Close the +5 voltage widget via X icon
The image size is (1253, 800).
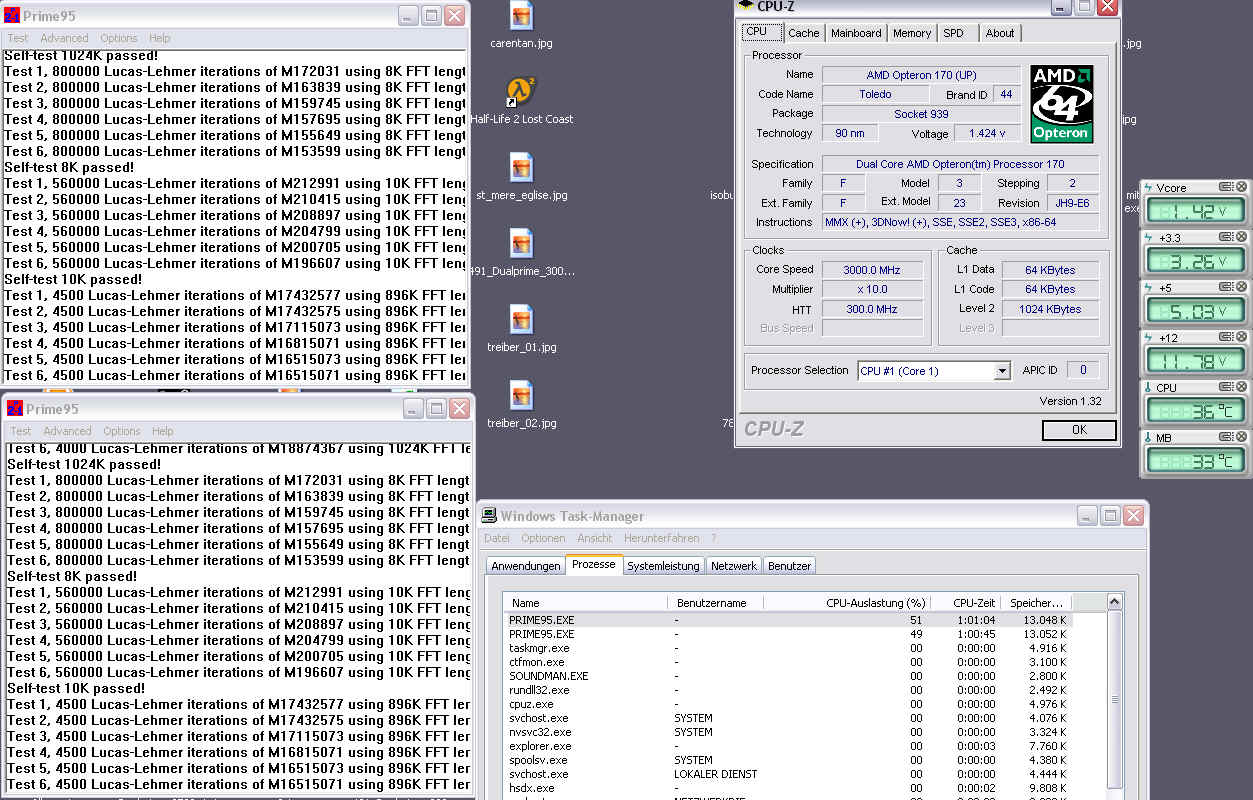tap(1242, 287)
